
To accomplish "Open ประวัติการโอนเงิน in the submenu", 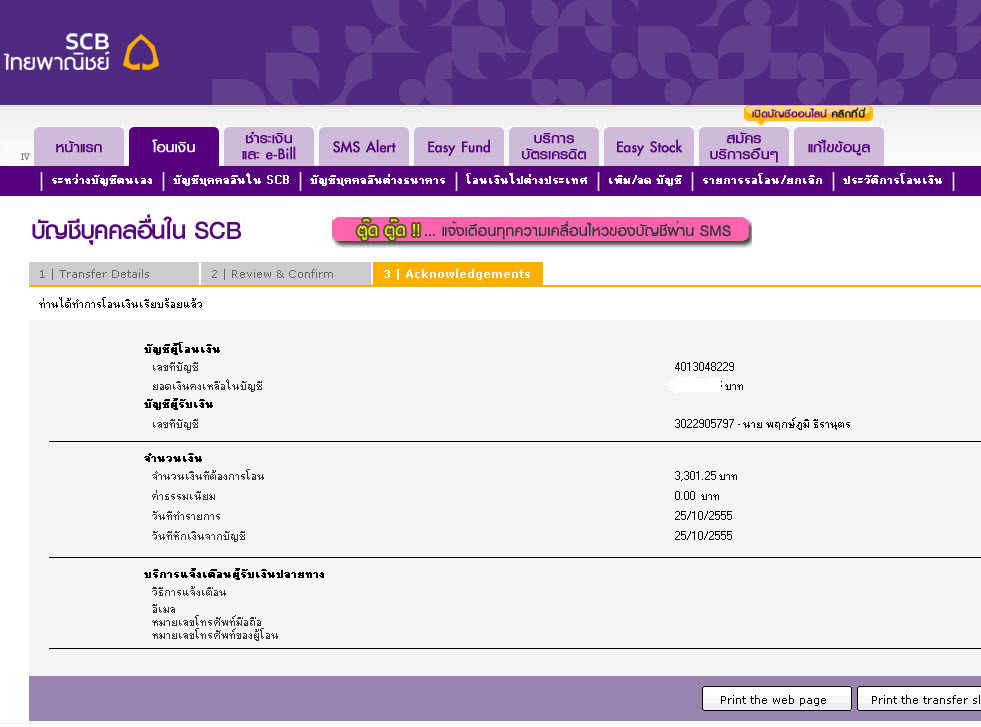I will coord(892,181).
